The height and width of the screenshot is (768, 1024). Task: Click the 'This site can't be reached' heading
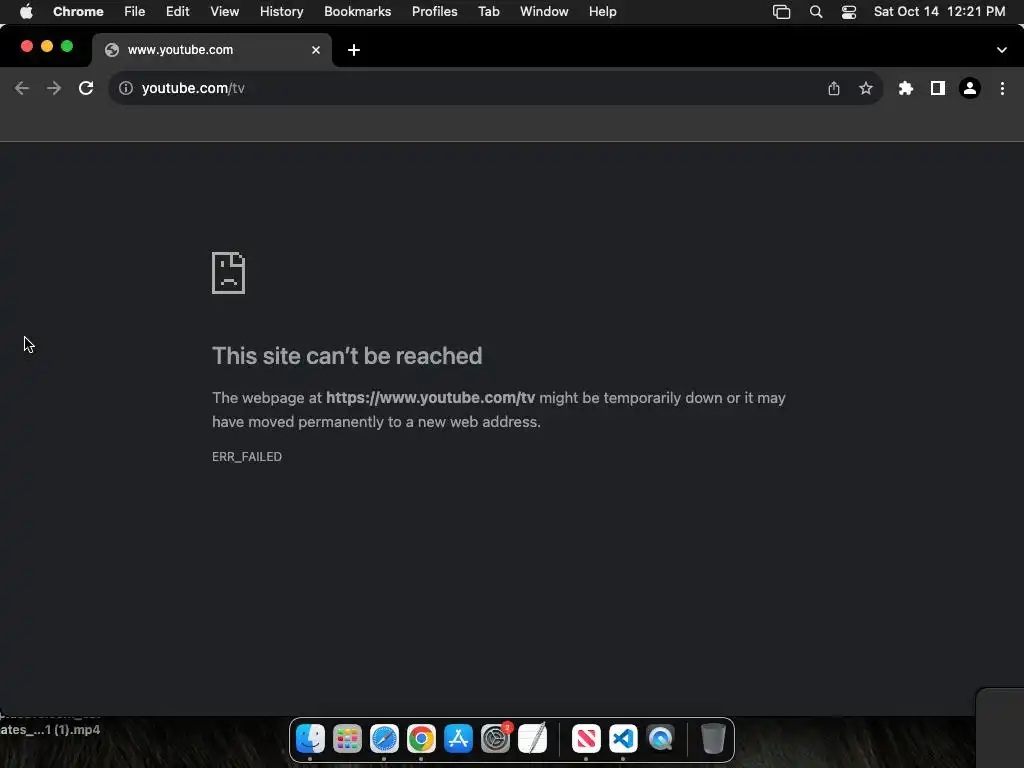[347, 356]
